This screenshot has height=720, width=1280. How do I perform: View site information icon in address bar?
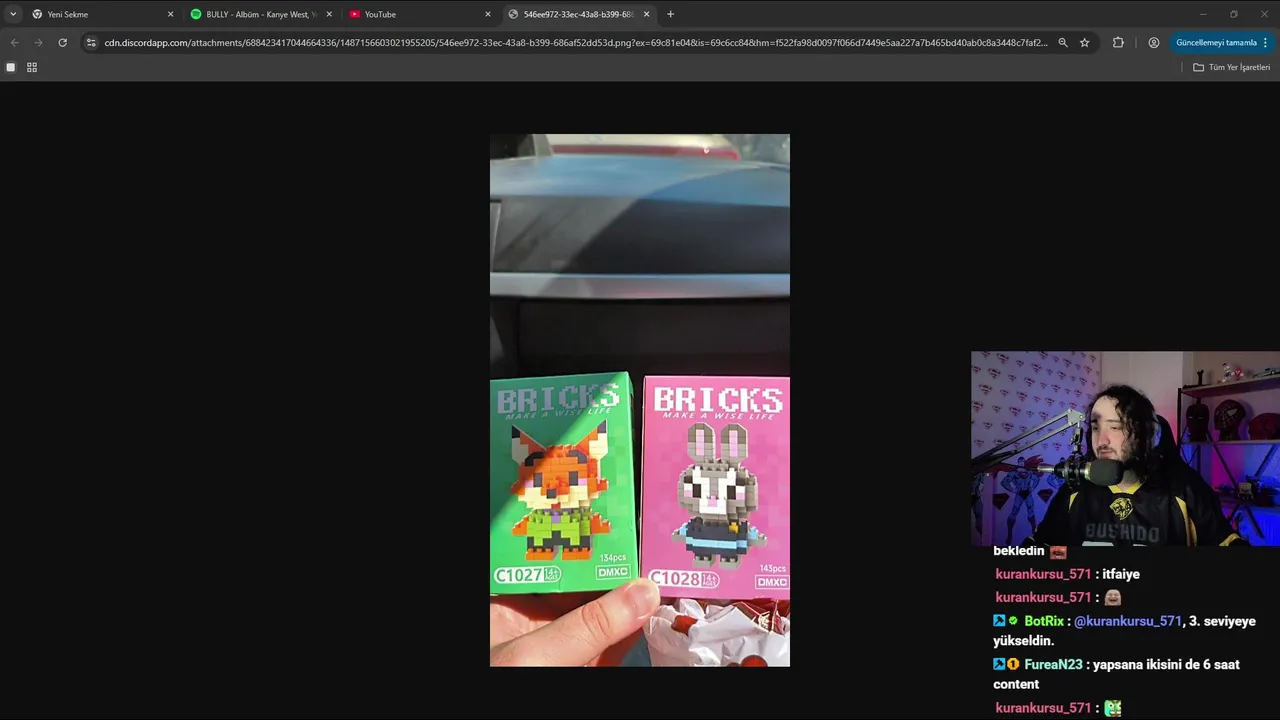click(x=91, y=43)
